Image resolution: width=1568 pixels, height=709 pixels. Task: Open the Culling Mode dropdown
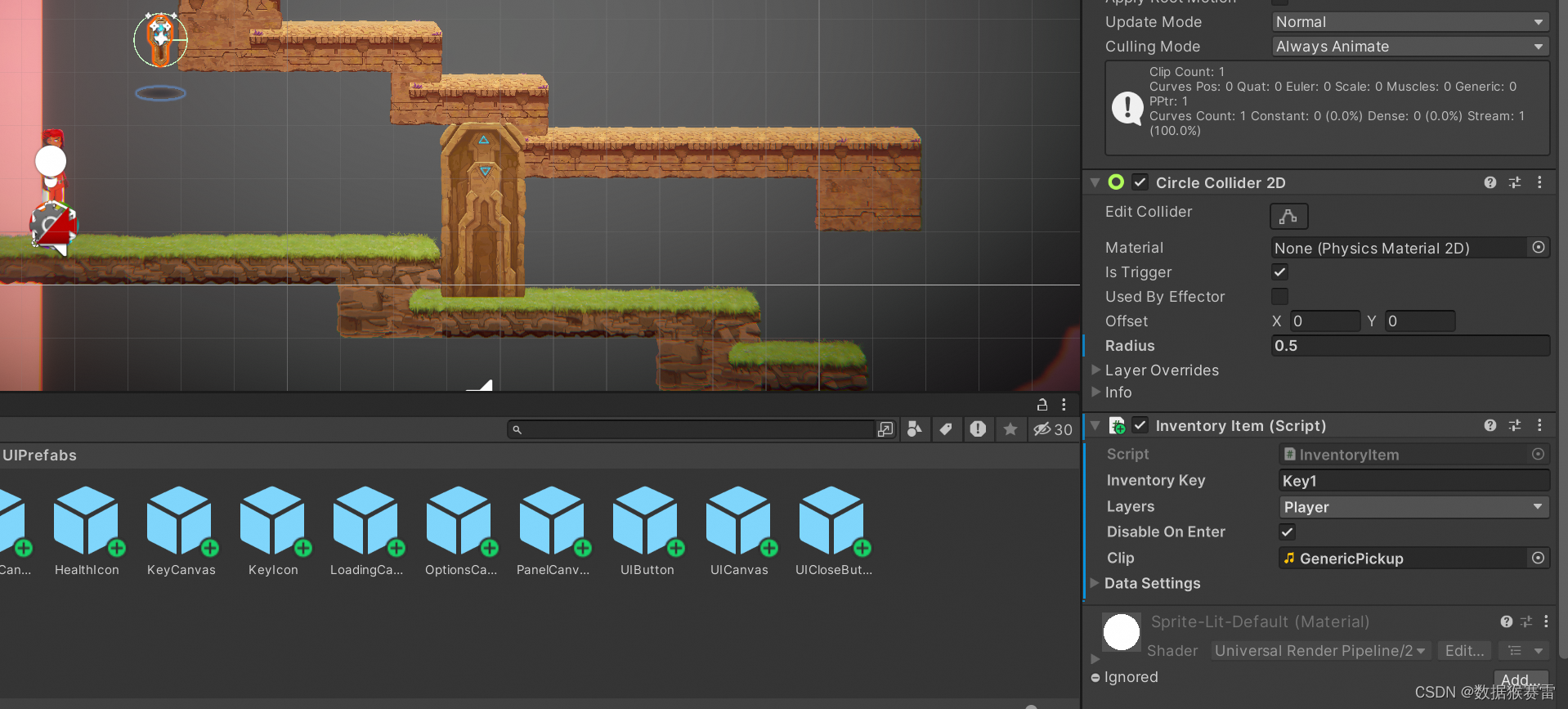1410,47
